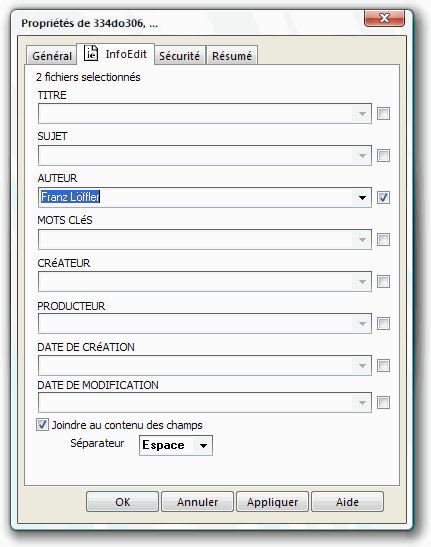The height and width of the screenshot is (547, 431).
Task: Enable the DATE DE MODIFICATION checkbox
Action: [383, 403]
